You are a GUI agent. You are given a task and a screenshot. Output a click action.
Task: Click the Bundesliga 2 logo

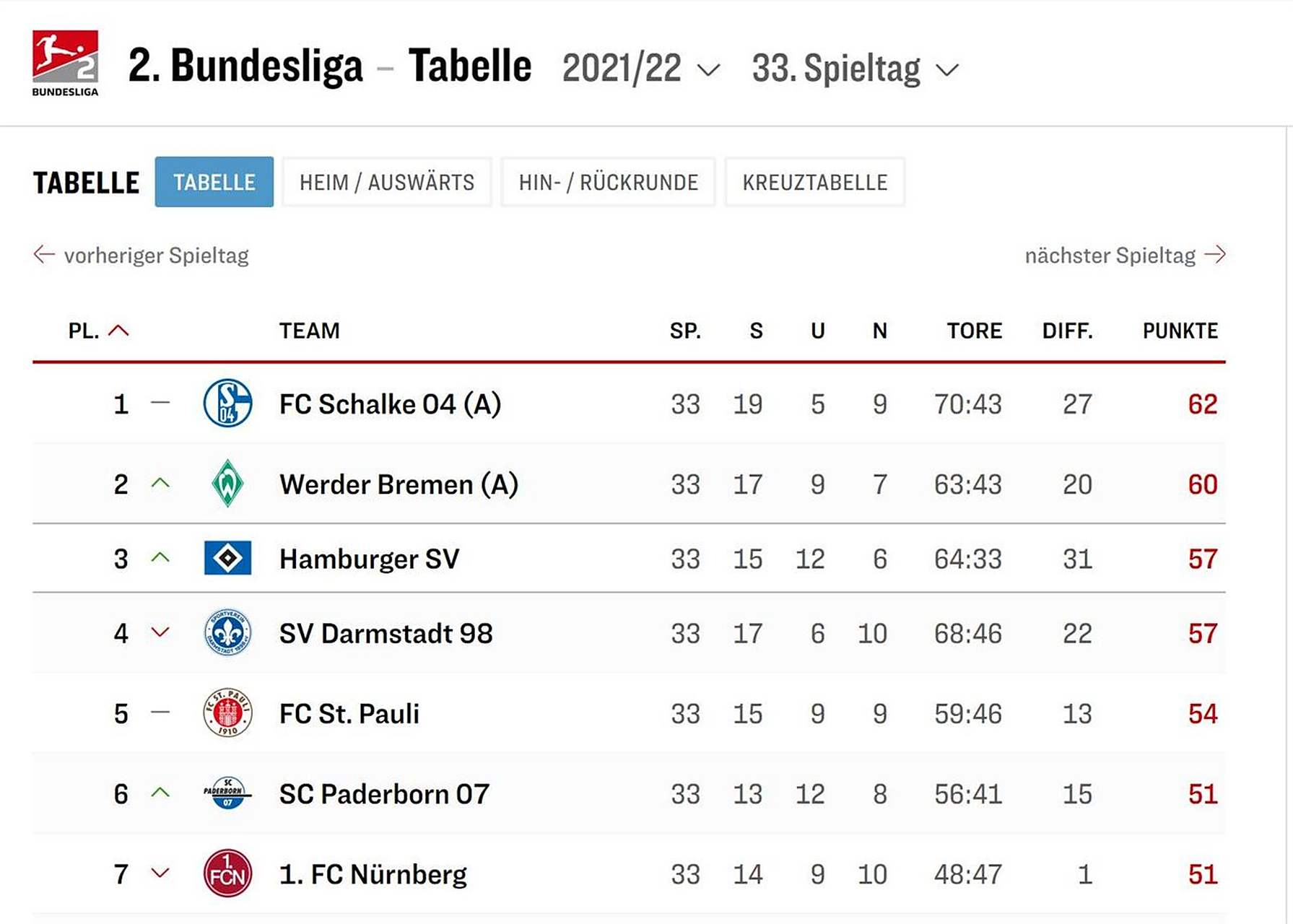coord(65,63)
